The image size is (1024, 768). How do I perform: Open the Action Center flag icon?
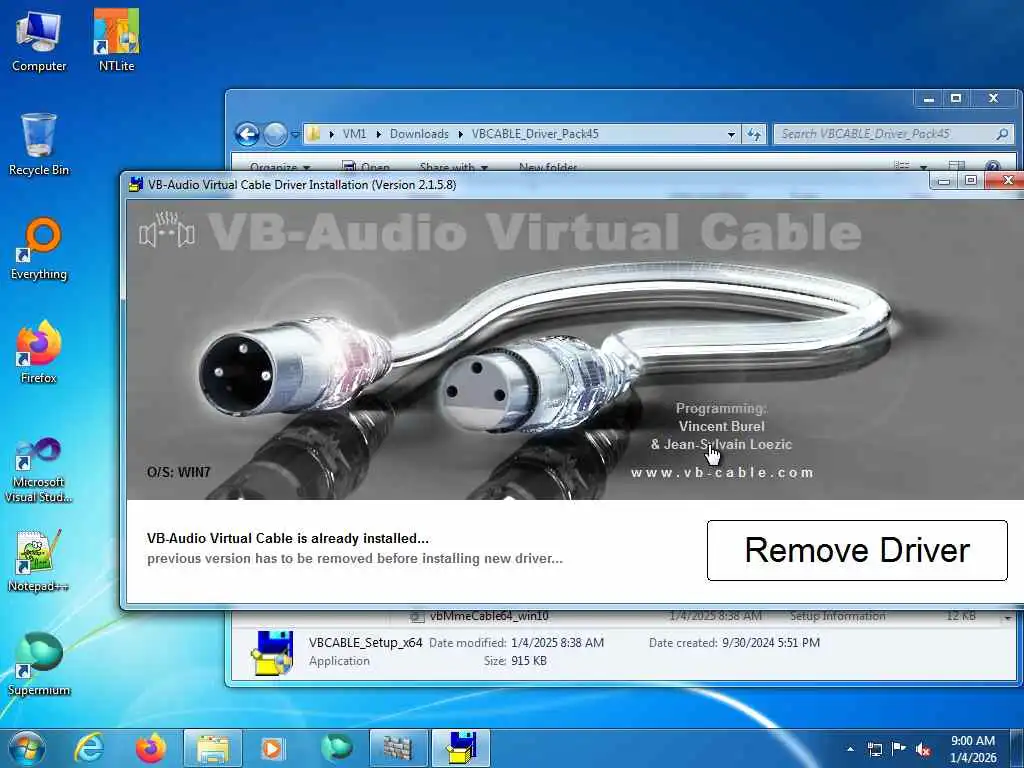coord(899,749)
